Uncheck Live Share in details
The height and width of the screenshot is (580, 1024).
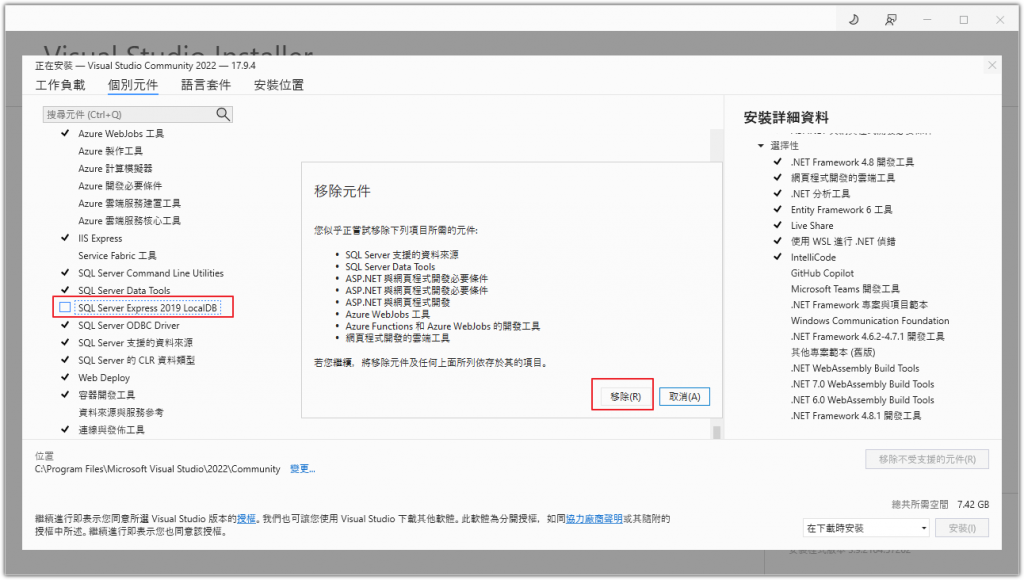pyautogui.click(x=777, y=225)
